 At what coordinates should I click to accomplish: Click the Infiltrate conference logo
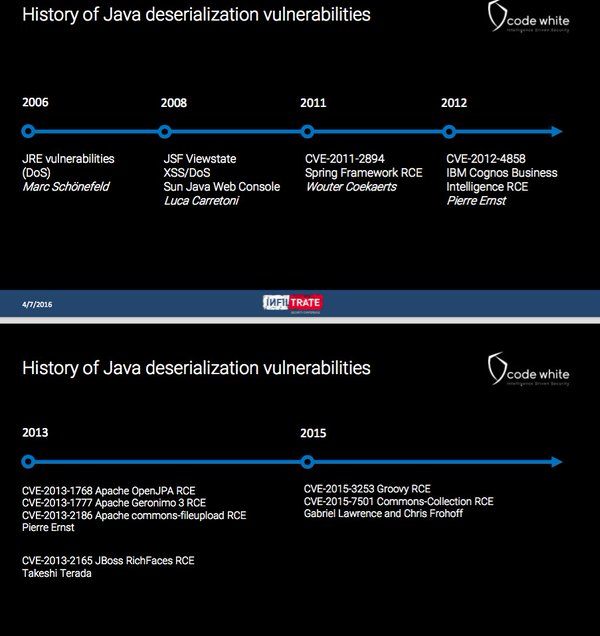(x=293, y=303)
